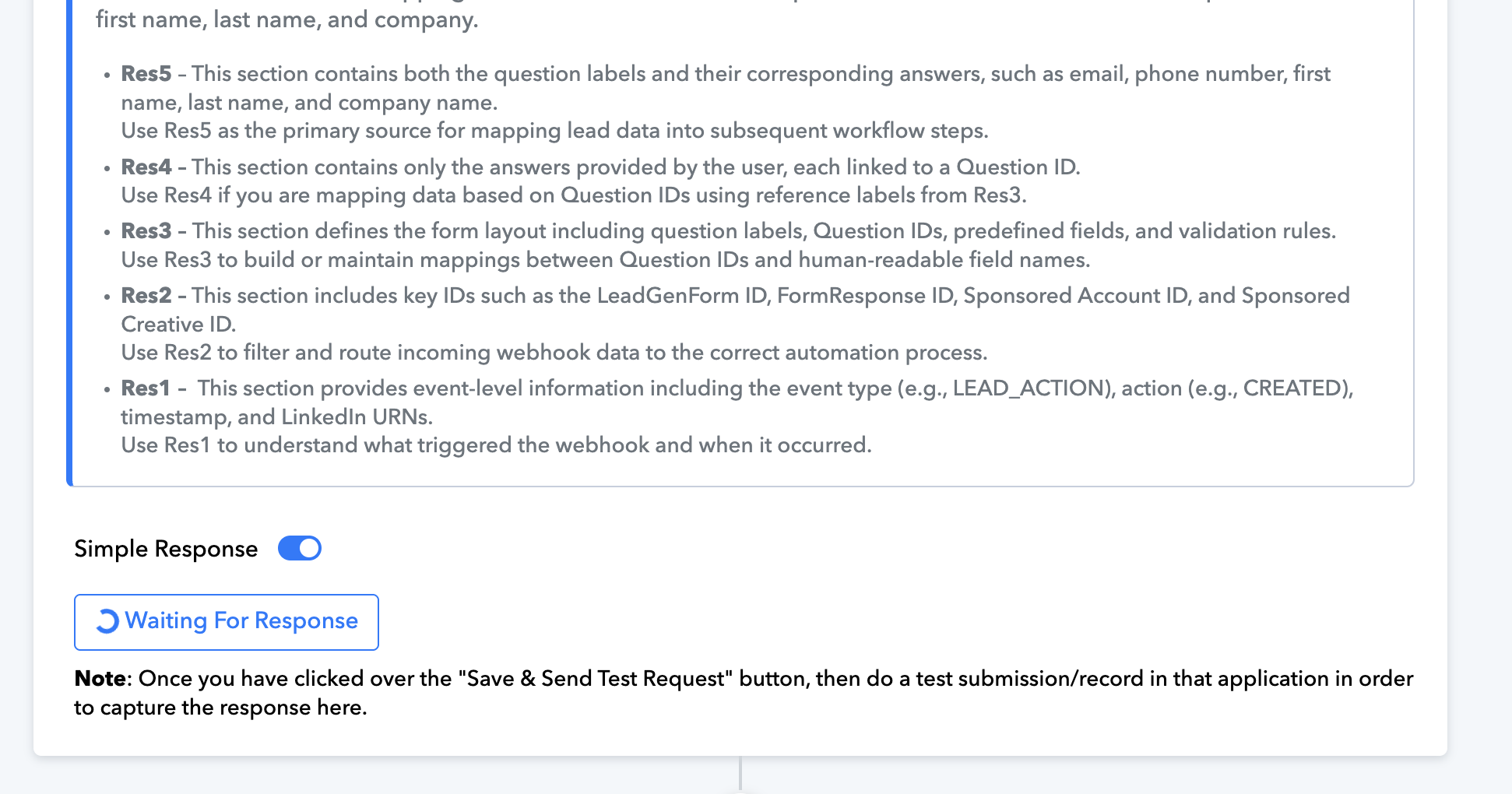Click the line "Use Res4 if you are mapping"
Viewport: 1512px width, 794px height.
click(574, 195)
